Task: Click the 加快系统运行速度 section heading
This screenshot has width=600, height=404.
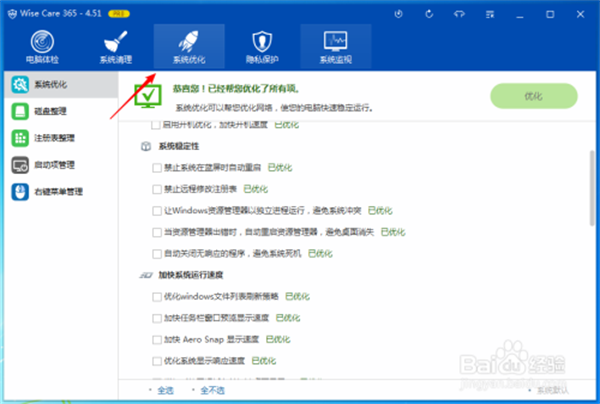Action: pyautogui.click(x=191, y=275)
